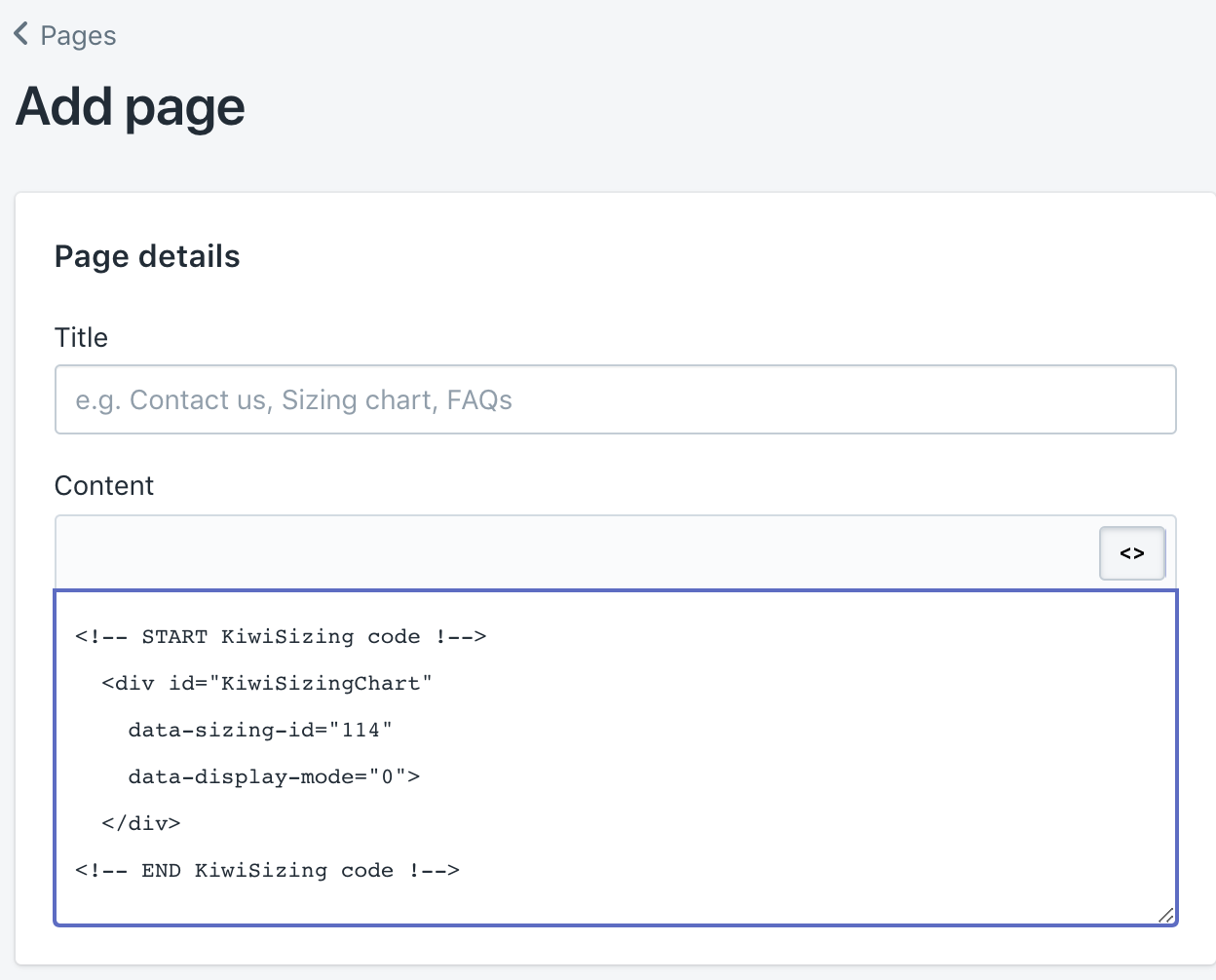The height and width of the screenshot is (980, 1216).
Task: Click the Page details card heading
Action: pos(147,257)
